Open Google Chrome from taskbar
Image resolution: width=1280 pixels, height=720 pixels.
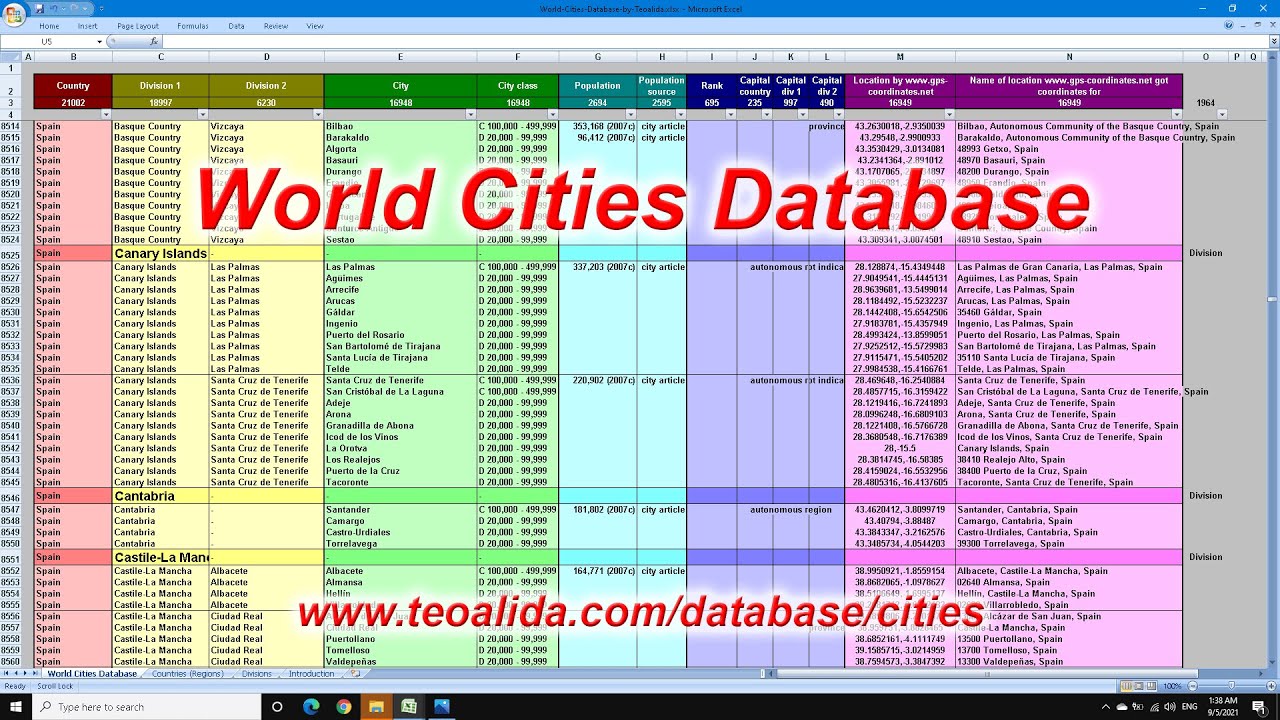point(344,707)
